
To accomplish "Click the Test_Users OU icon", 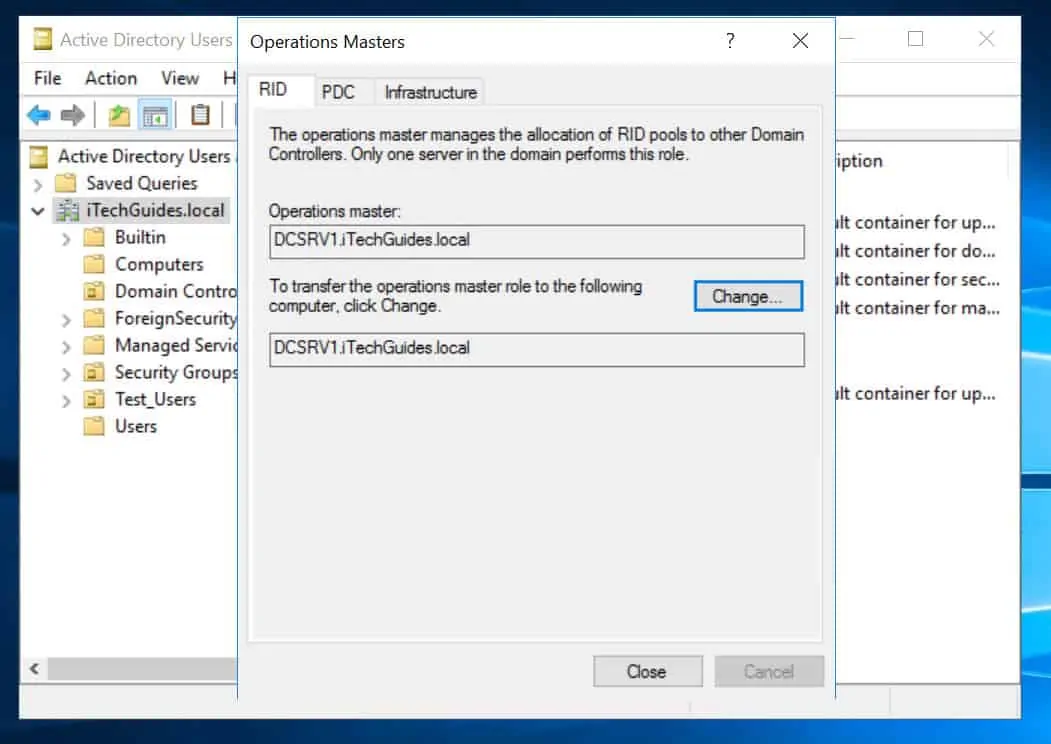I will [x=94, y=399].
